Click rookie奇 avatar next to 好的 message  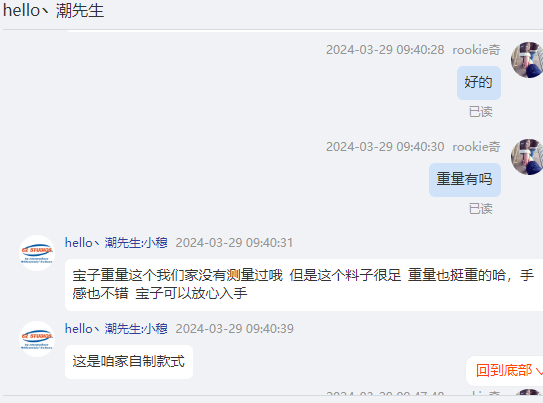(x=527, y=60)
